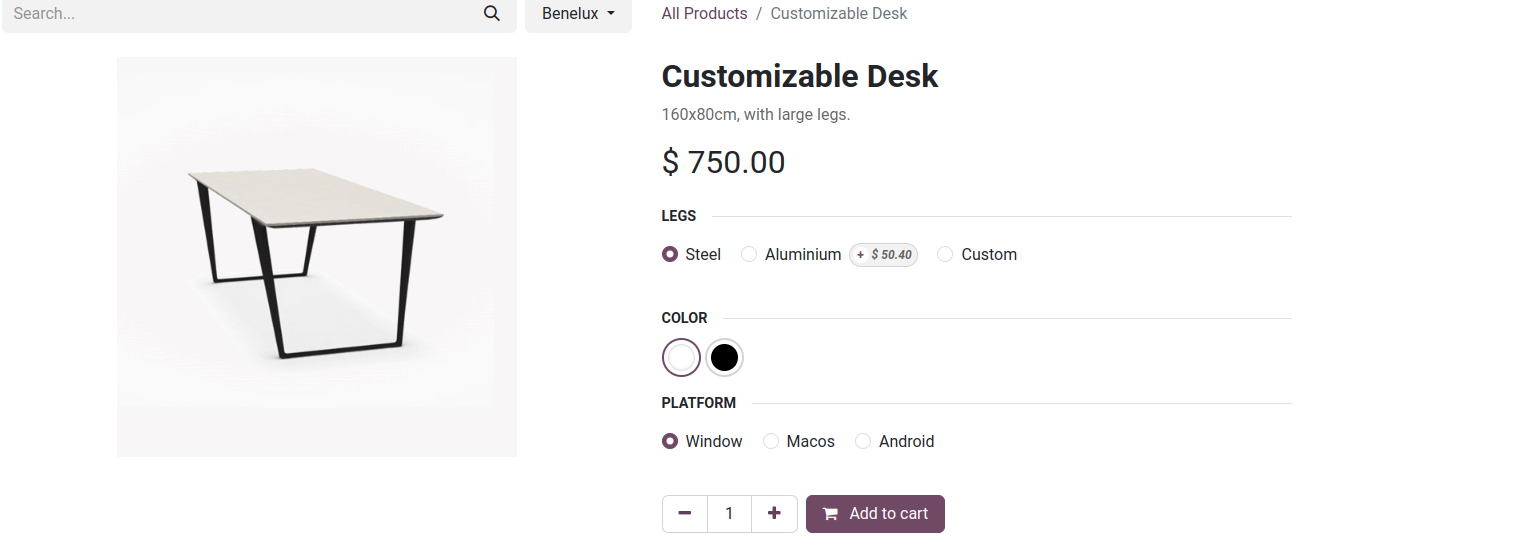Screen dimensions: 1529x552
Task: Select Aluminium legs option
Action: [x=749, y=255]
